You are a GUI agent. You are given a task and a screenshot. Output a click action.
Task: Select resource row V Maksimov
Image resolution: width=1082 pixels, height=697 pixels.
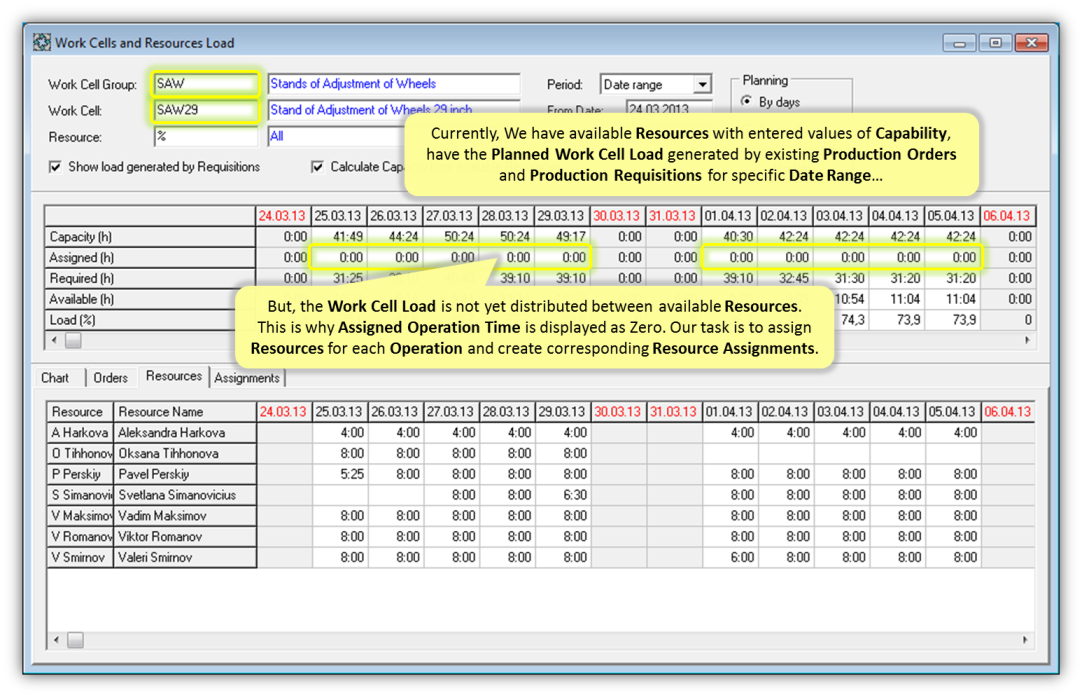(x=80, y=516)
